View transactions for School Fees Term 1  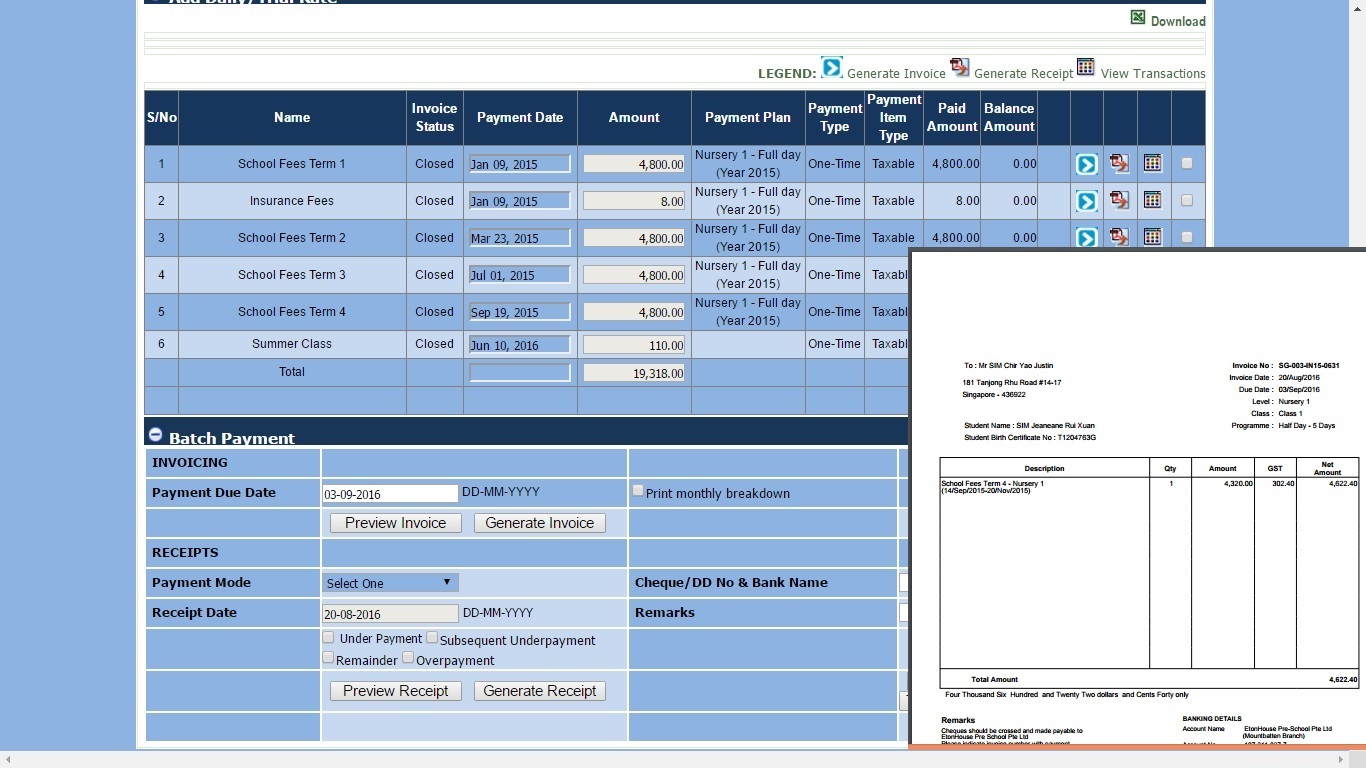tap(1152, 164)
